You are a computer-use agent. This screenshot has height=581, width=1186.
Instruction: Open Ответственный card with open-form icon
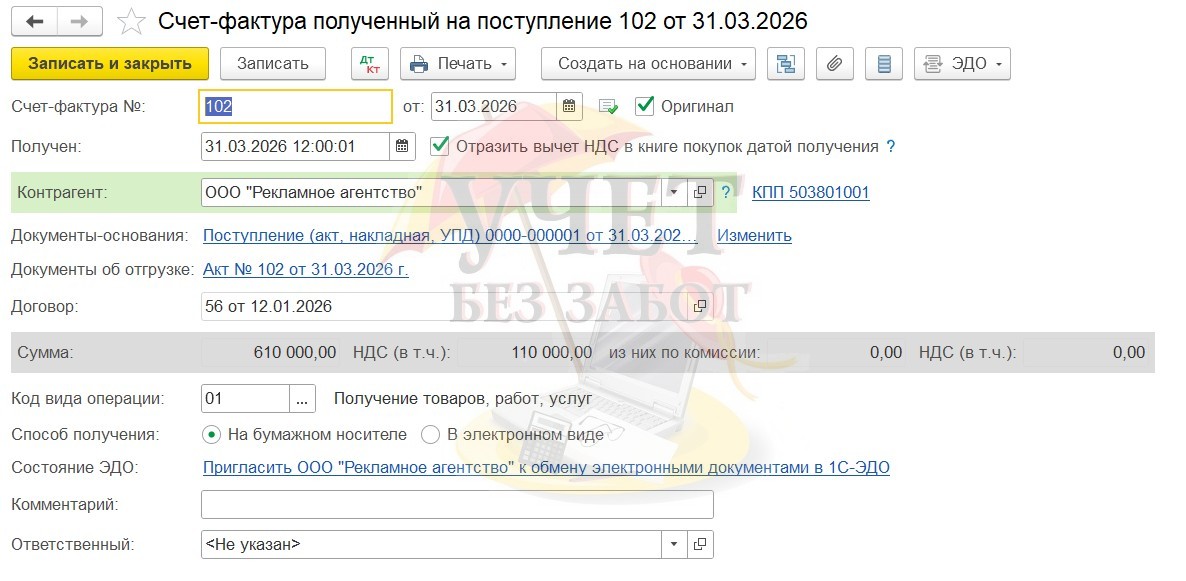coord(700,544)
